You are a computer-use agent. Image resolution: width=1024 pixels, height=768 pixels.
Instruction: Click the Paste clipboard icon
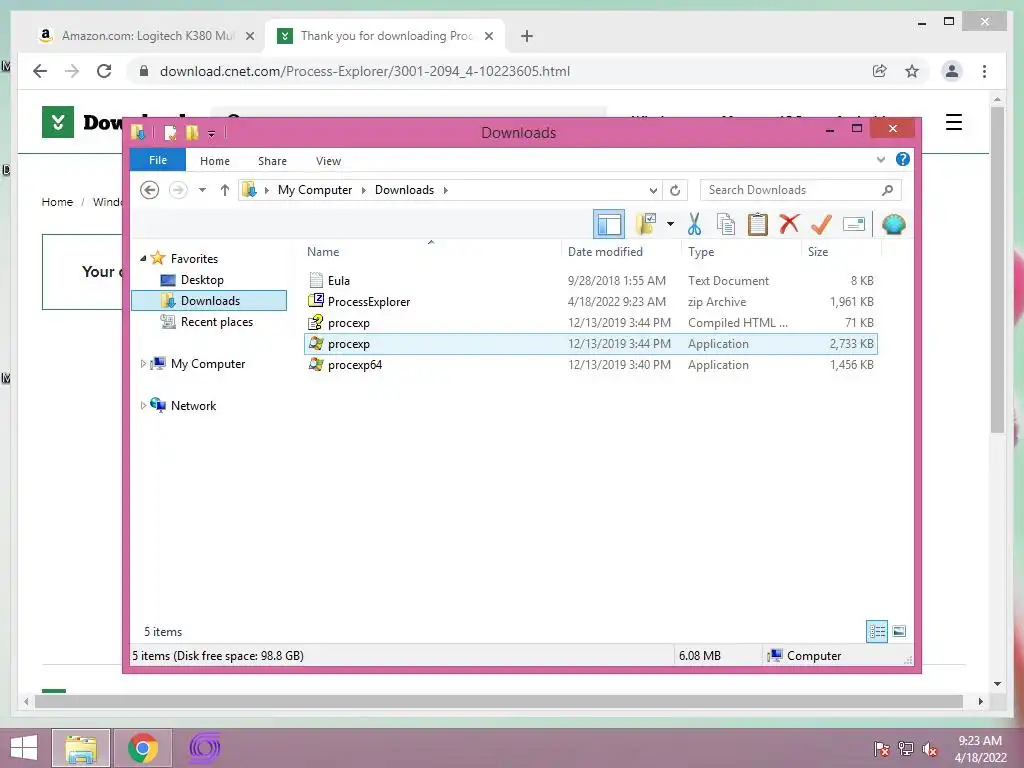pos(758,225)
